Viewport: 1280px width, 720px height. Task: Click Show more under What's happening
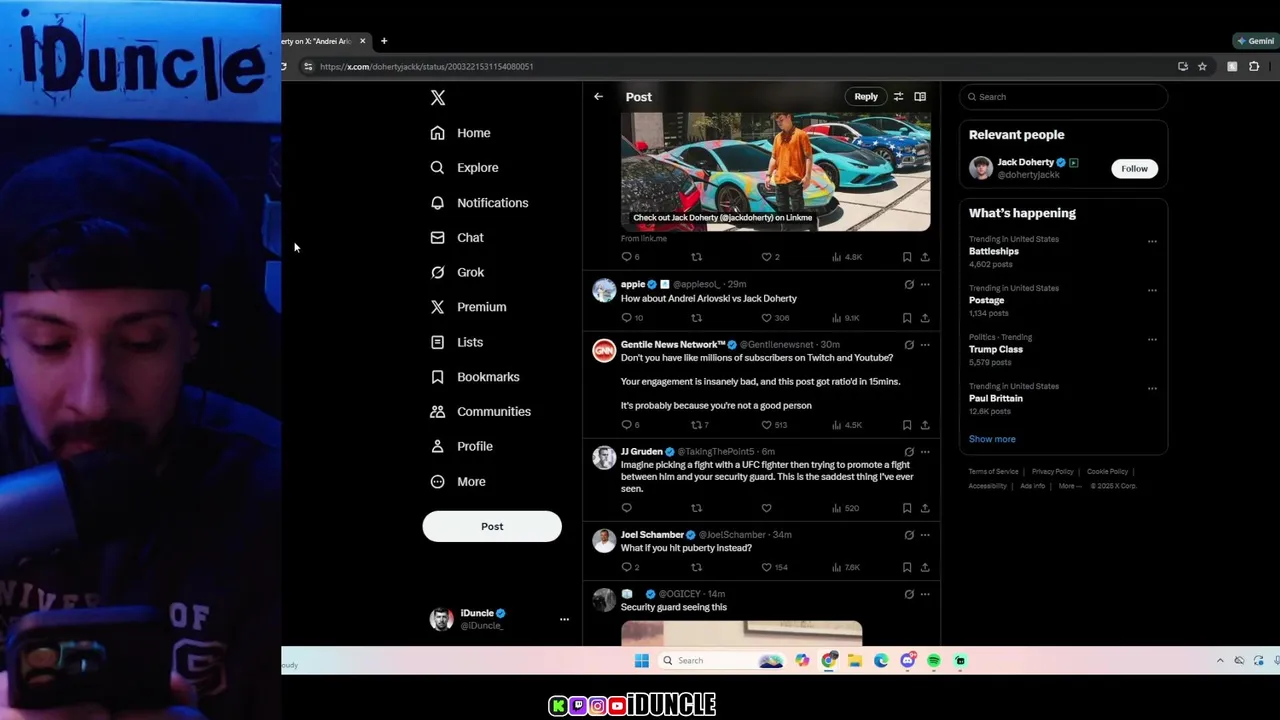point(992,439)
